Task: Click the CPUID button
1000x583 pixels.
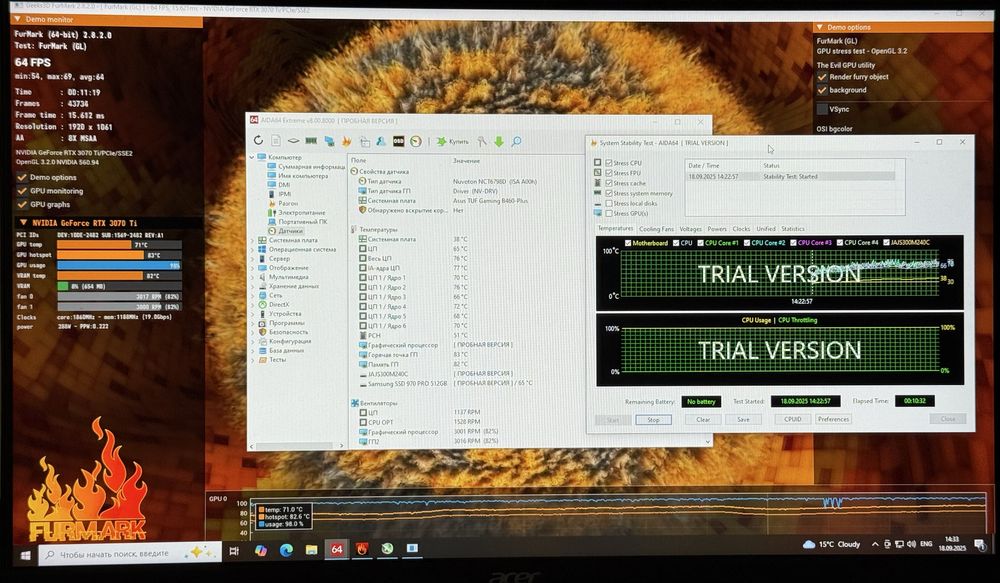Action: coord(793,419)
